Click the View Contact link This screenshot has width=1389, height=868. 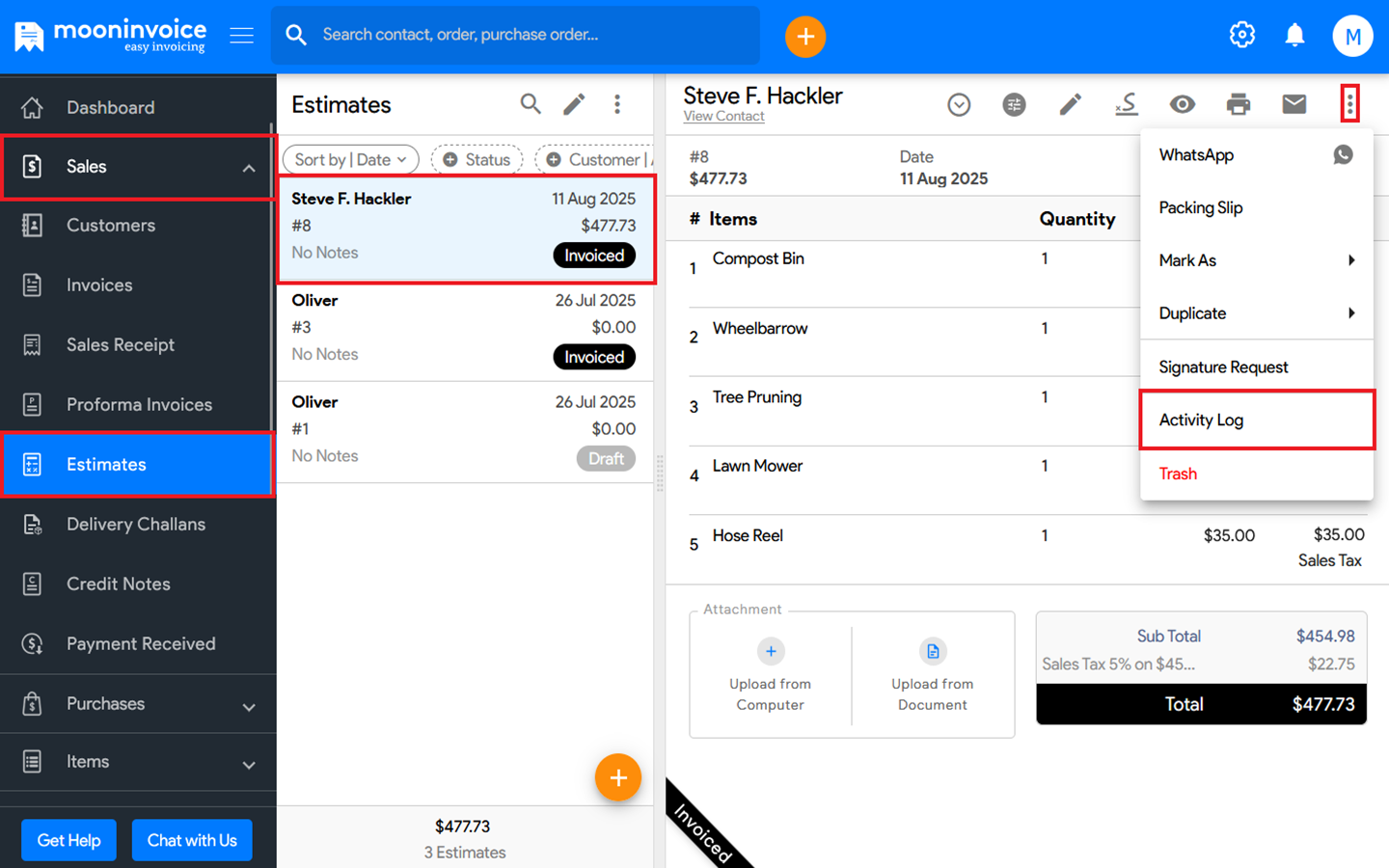[723, 117]
